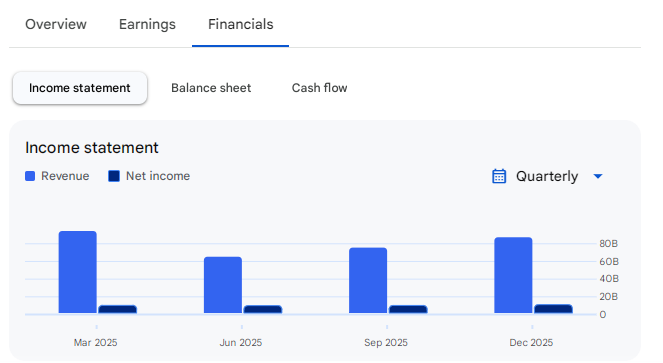Image resolution: width=663 pixels, height=363 pixels.
Task: Click the Mar 2025 revenue bar
Action: coord(78,272)
